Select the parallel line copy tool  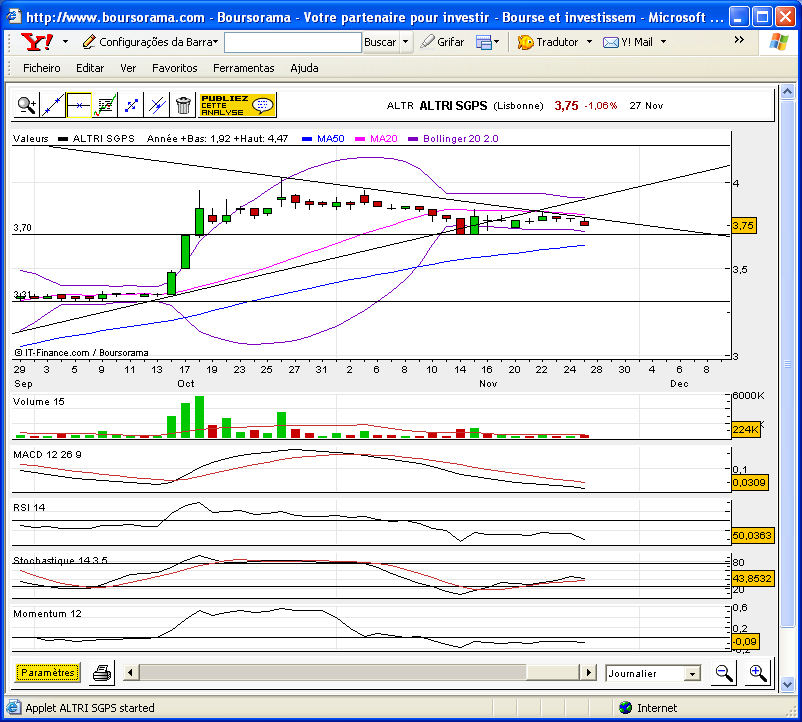158,106
